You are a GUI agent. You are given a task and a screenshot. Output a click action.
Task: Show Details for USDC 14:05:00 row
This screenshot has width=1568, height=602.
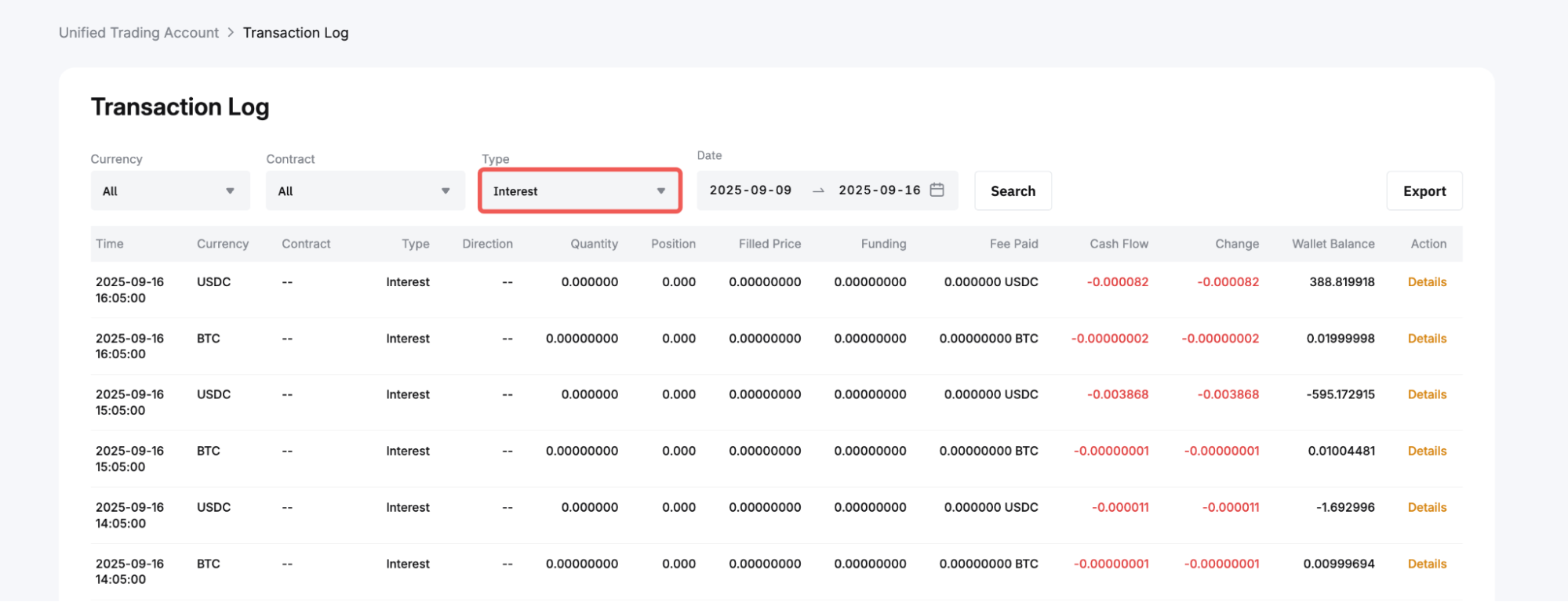click(x=1427, y=507)
